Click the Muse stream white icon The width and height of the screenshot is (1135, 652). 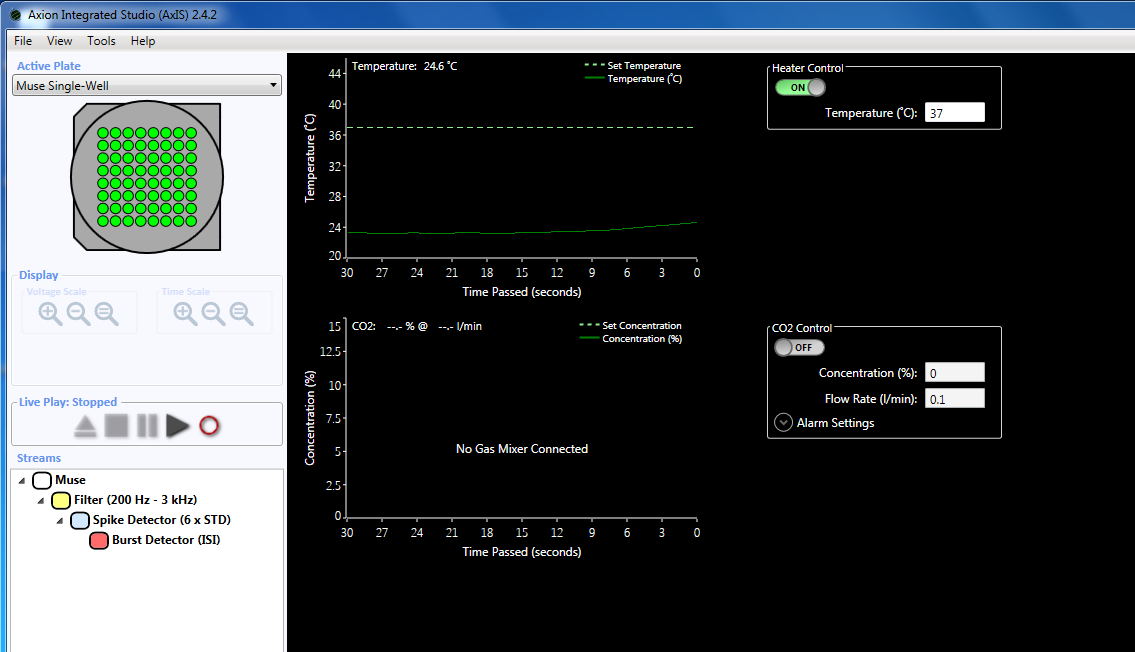43,480
